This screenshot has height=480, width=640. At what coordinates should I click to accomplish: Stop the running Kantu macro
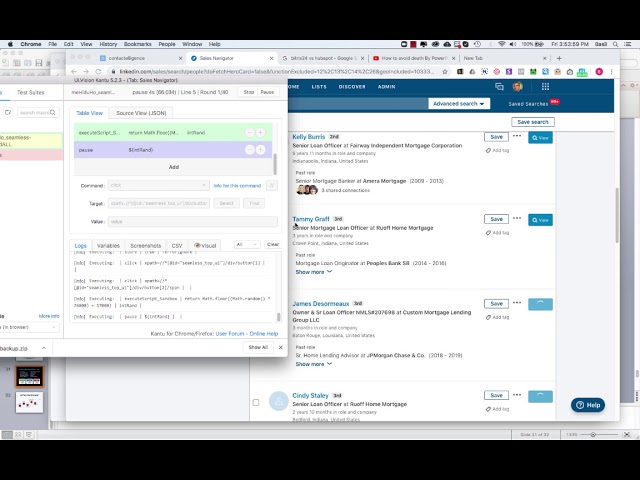[x=249, y=92]
